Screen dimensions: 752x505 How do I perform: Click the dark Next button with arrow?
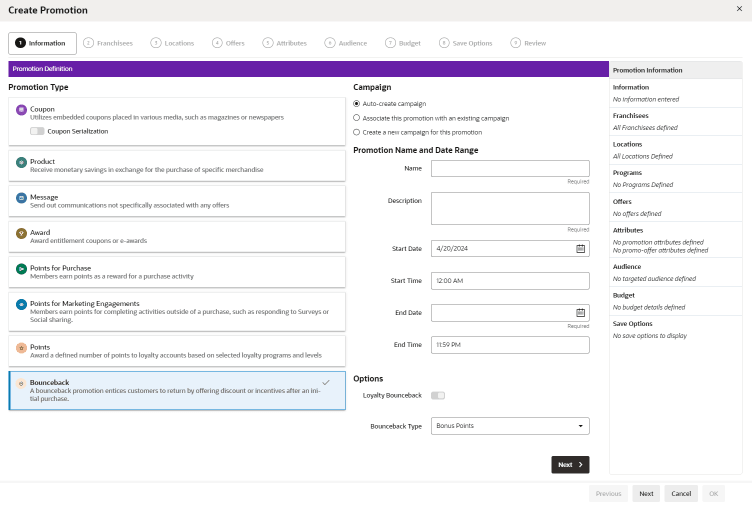570,464
